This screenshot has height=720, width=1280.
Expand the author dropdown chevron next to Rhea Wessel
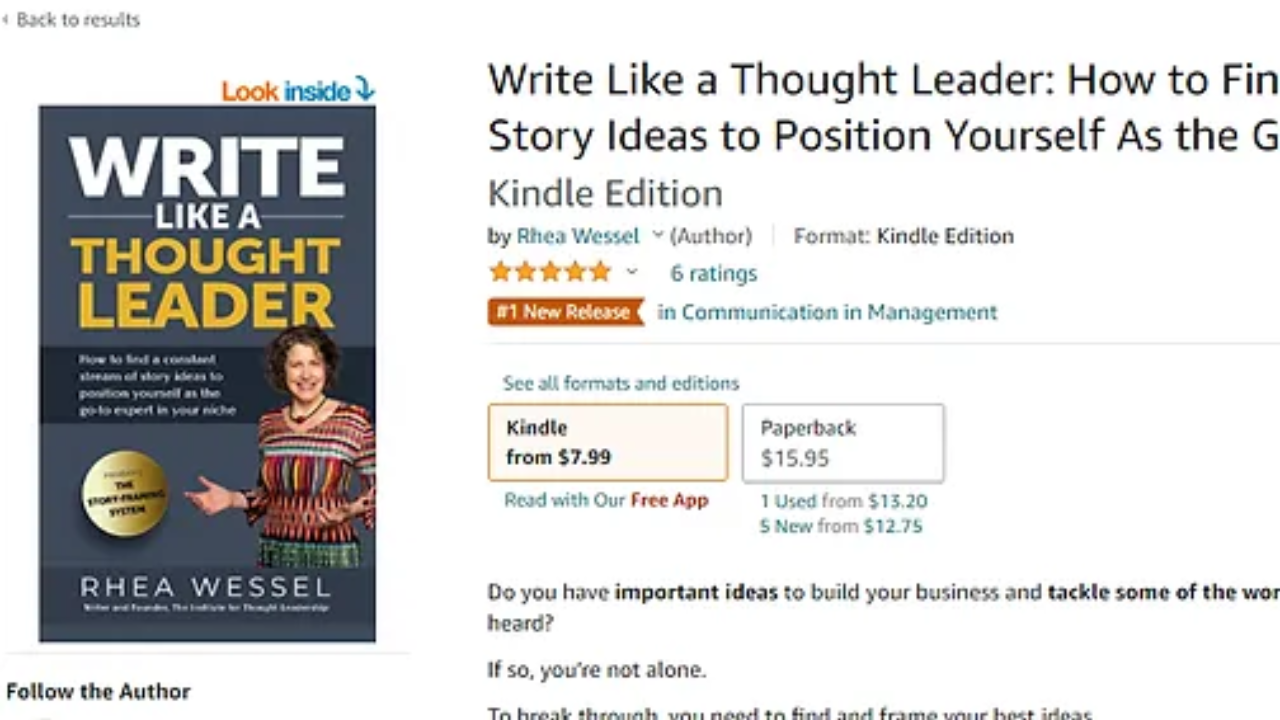(658, 235)
